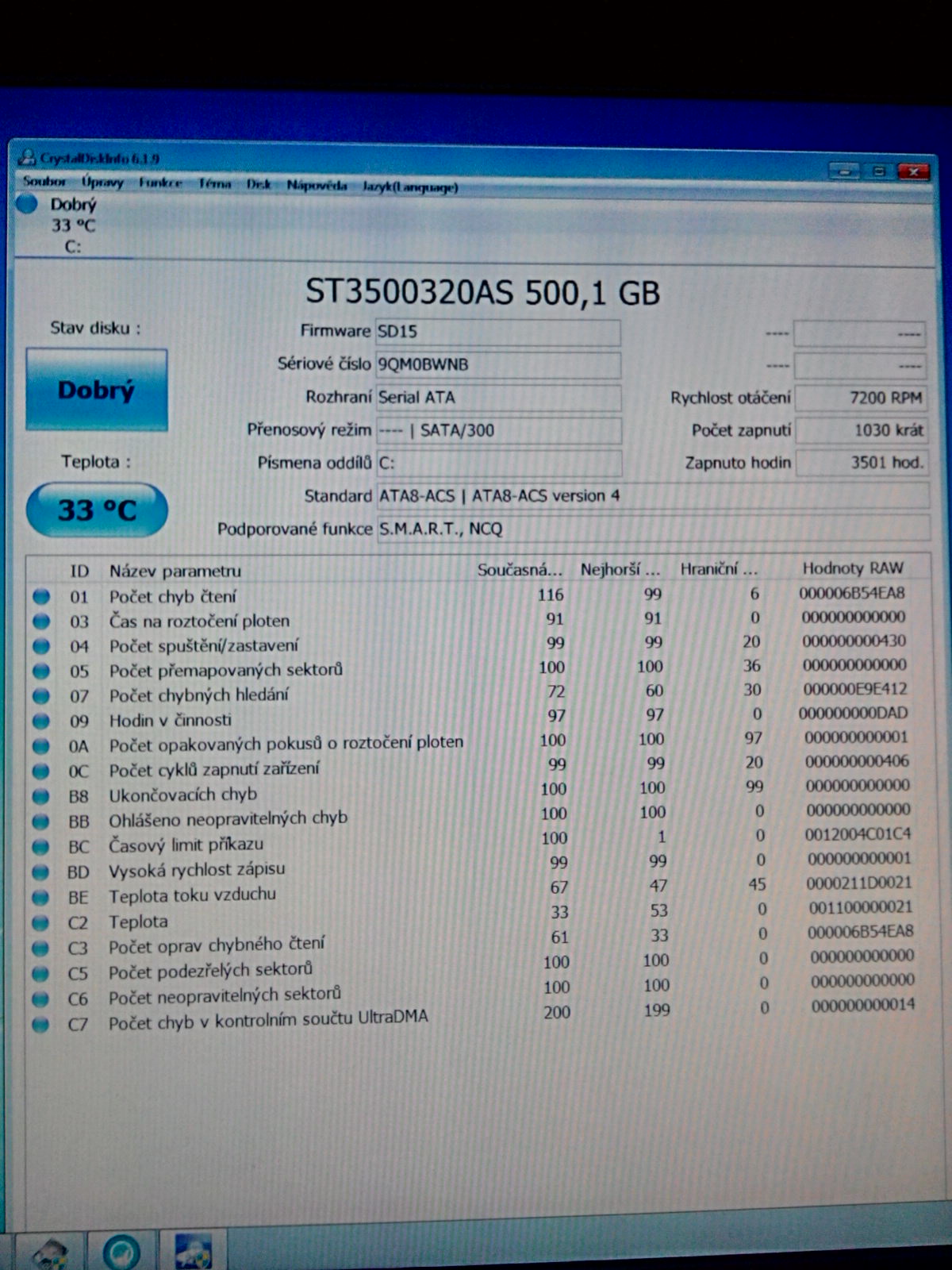Click status icon for Počet neopravitelných sektorů
This screenshot has width=952, height=1270.
[x=40, y=999]
